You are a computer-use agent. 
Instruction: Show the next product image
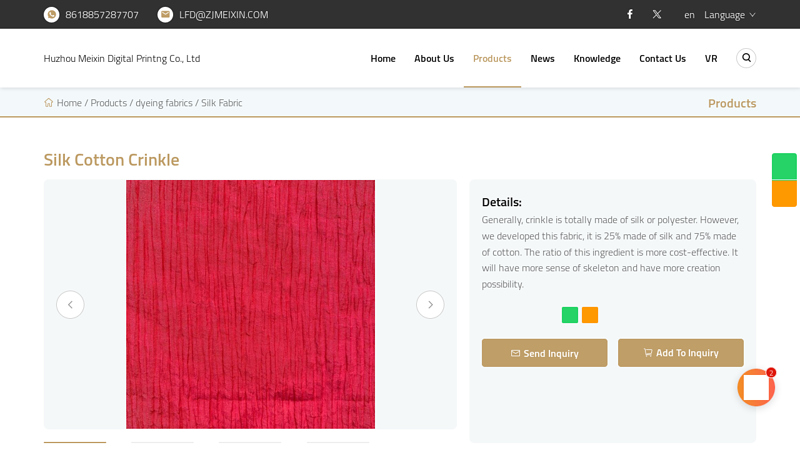tap(430, 305)
